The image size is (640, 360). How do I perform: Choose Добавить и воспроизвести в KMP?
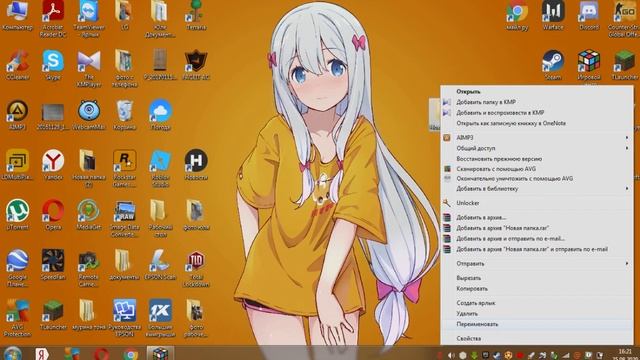(537, 113)
